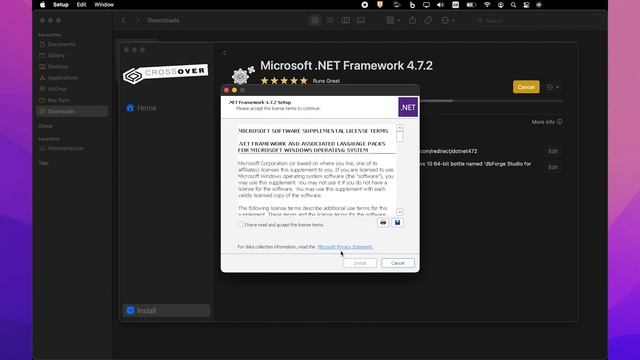Image resolution: width=640 pixels, height=360 pixels.
Task: Cancel the CrossOver installation with yellow button
Action: coord(526,87)
